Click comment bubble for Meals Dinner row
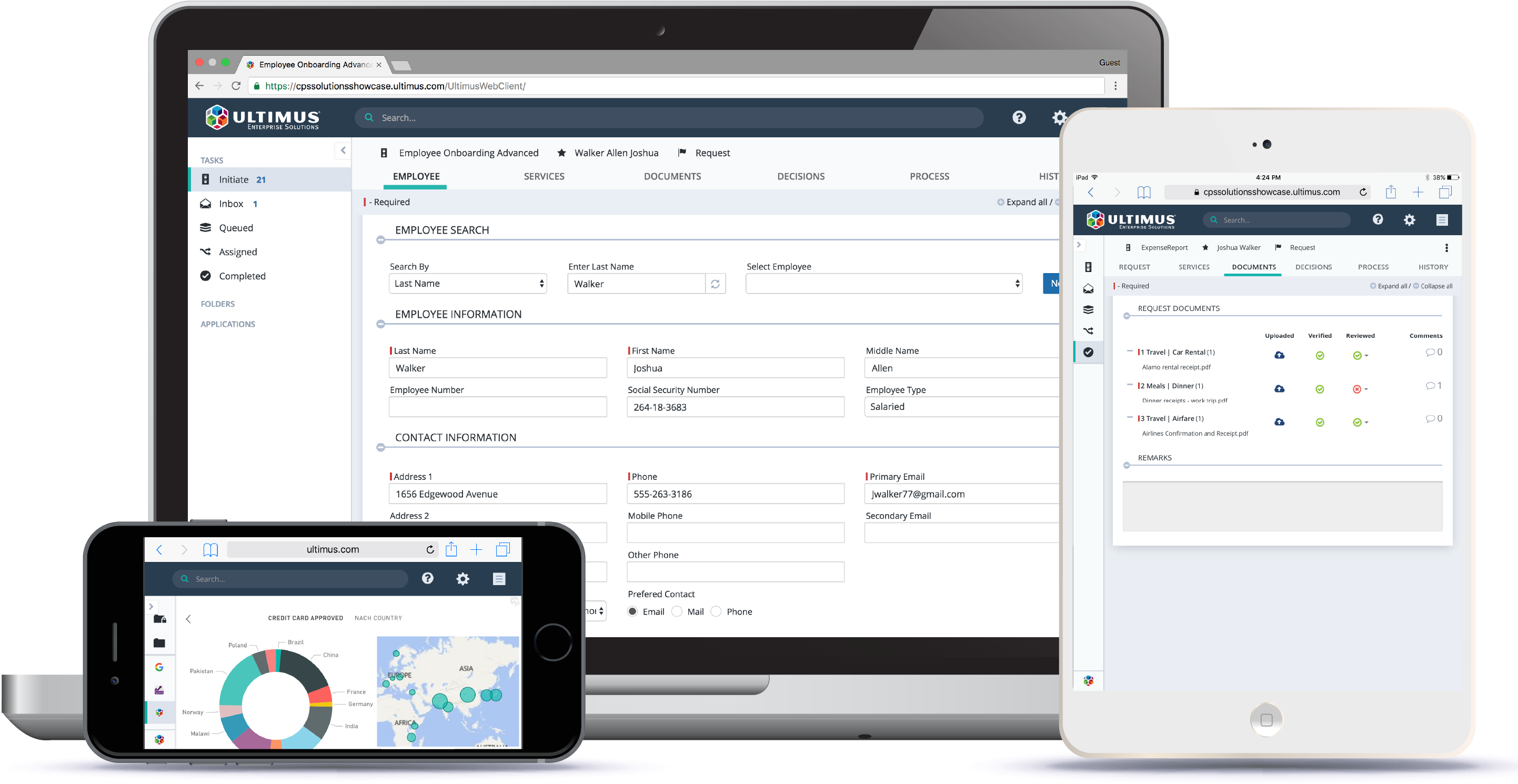The height and width of the screenshot is (784, 1518). (1430, 386)
